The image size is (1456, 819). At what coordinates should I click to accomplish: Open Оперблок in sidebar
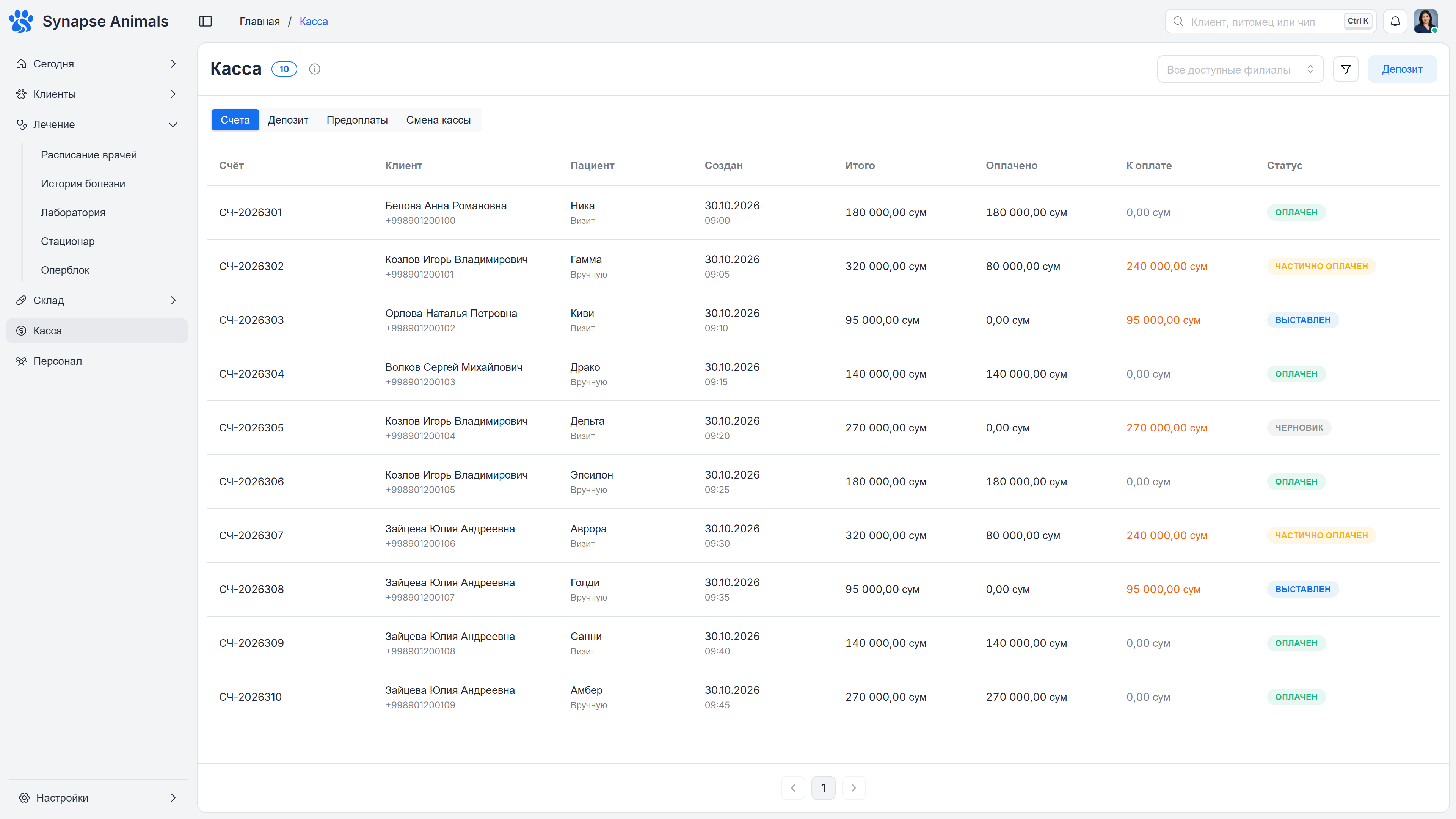(x=65, y=271)
